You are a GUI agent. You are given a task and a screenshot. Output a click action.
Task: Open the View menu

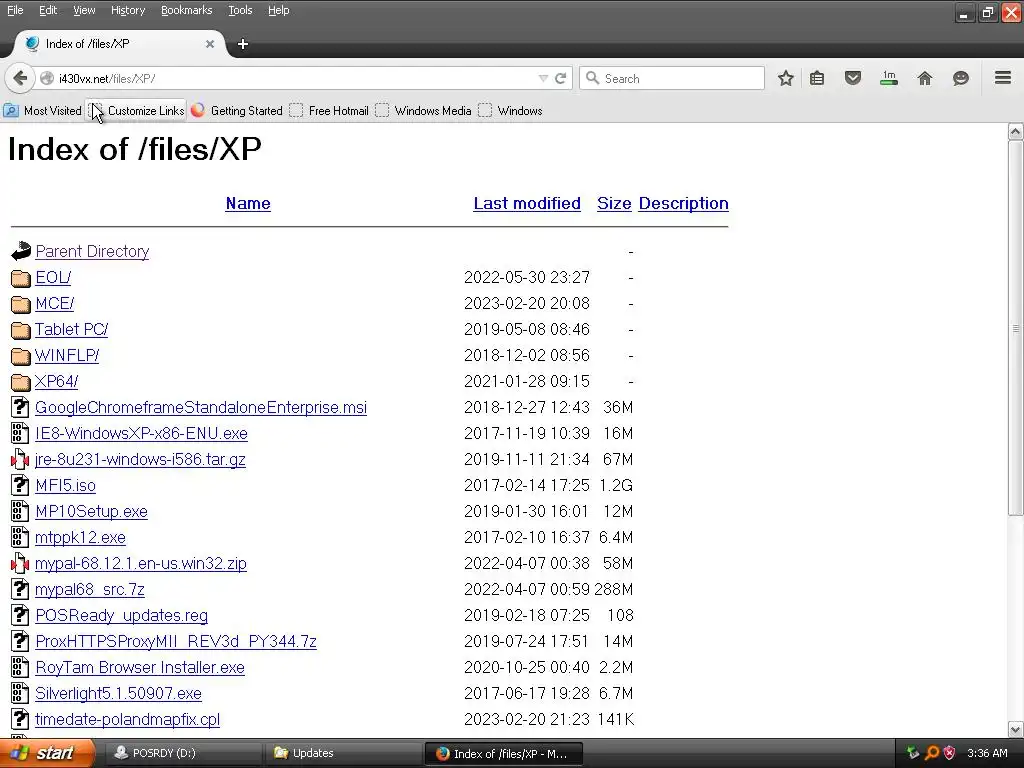tap(84, 10)
